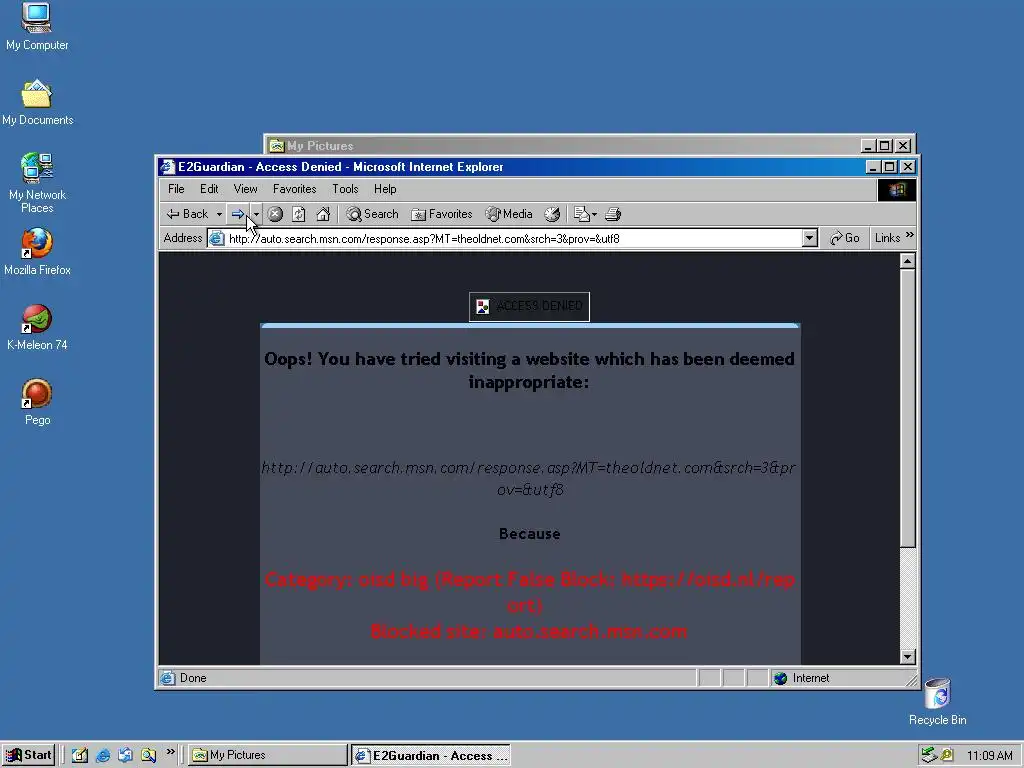The height and width of the screenshot is (768, 1024).
Task: Click the search quick launch icon
Action: coord(148,755)
